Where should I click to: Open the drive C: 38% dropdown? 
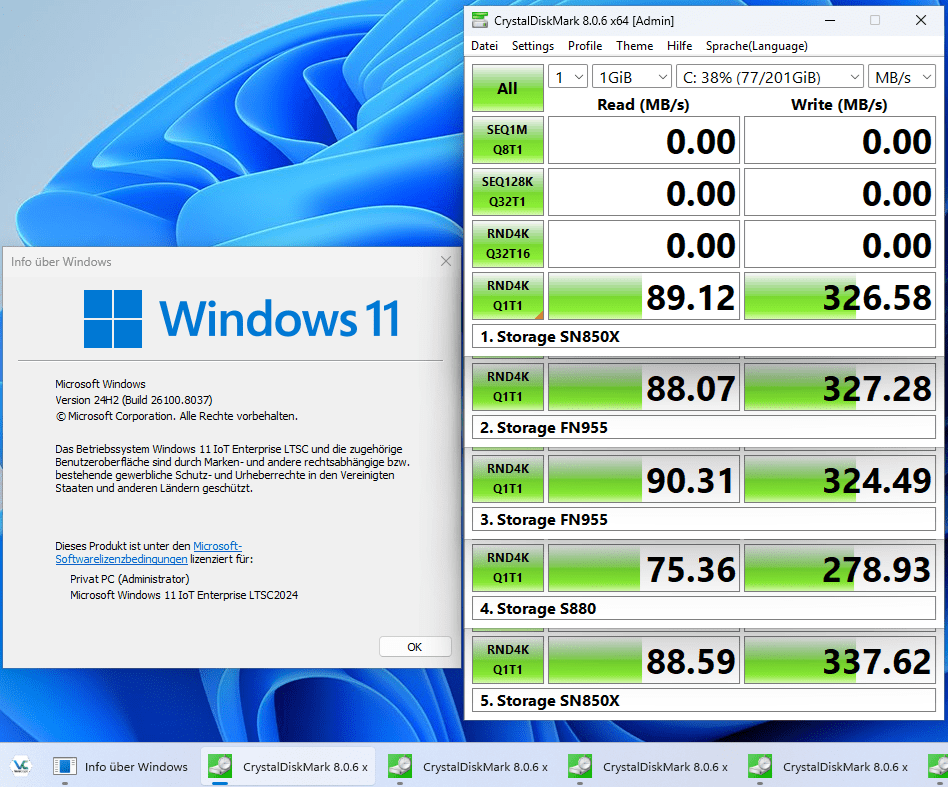click(770, 77)
